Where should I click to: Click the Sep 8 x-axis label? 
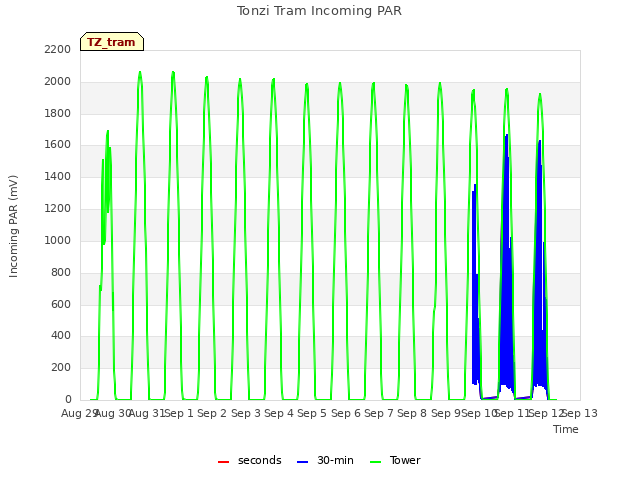click(412, 413)
